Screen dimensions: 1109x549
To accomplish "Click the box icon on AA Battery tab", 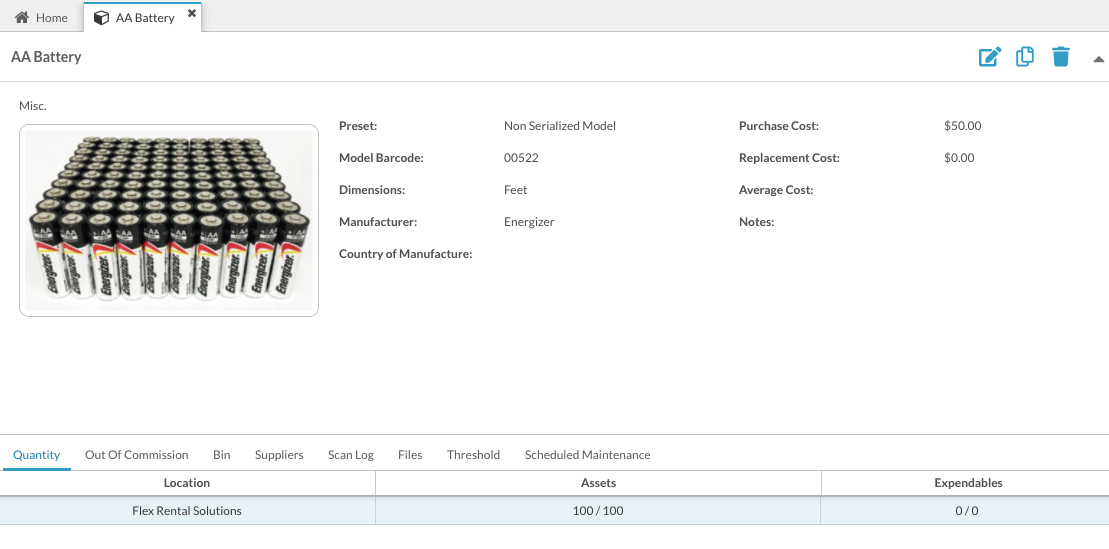I will click(x=101, y=18).
